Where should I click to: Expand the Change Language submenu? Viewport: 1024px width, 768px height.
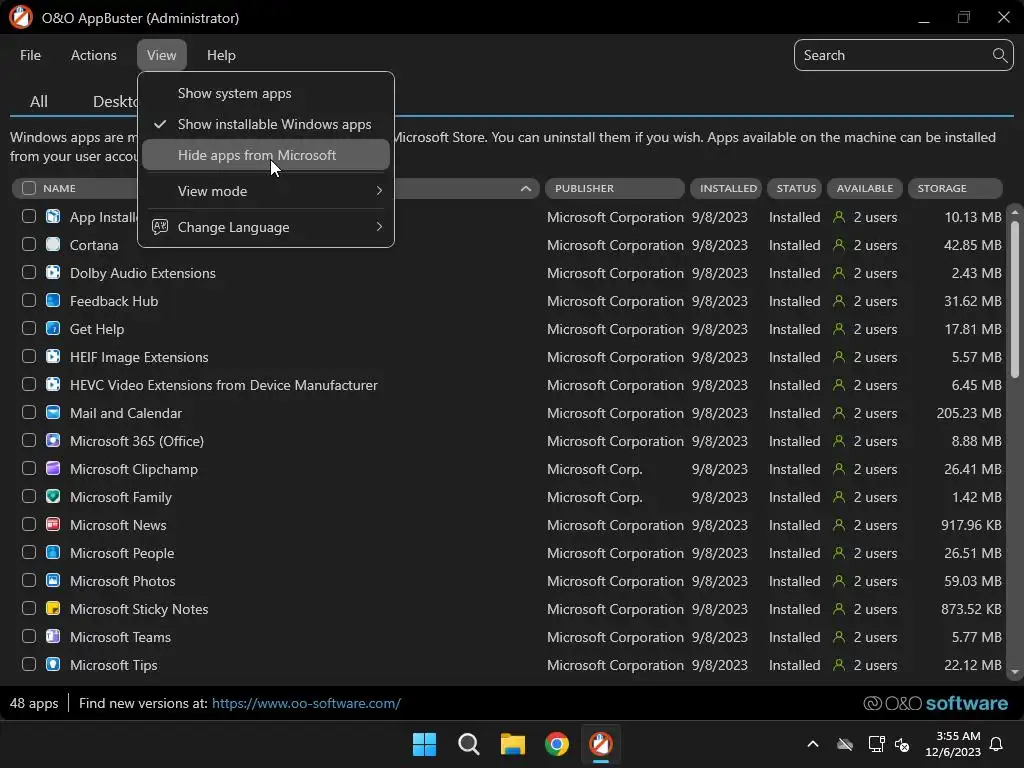click(x=266, y=227)
